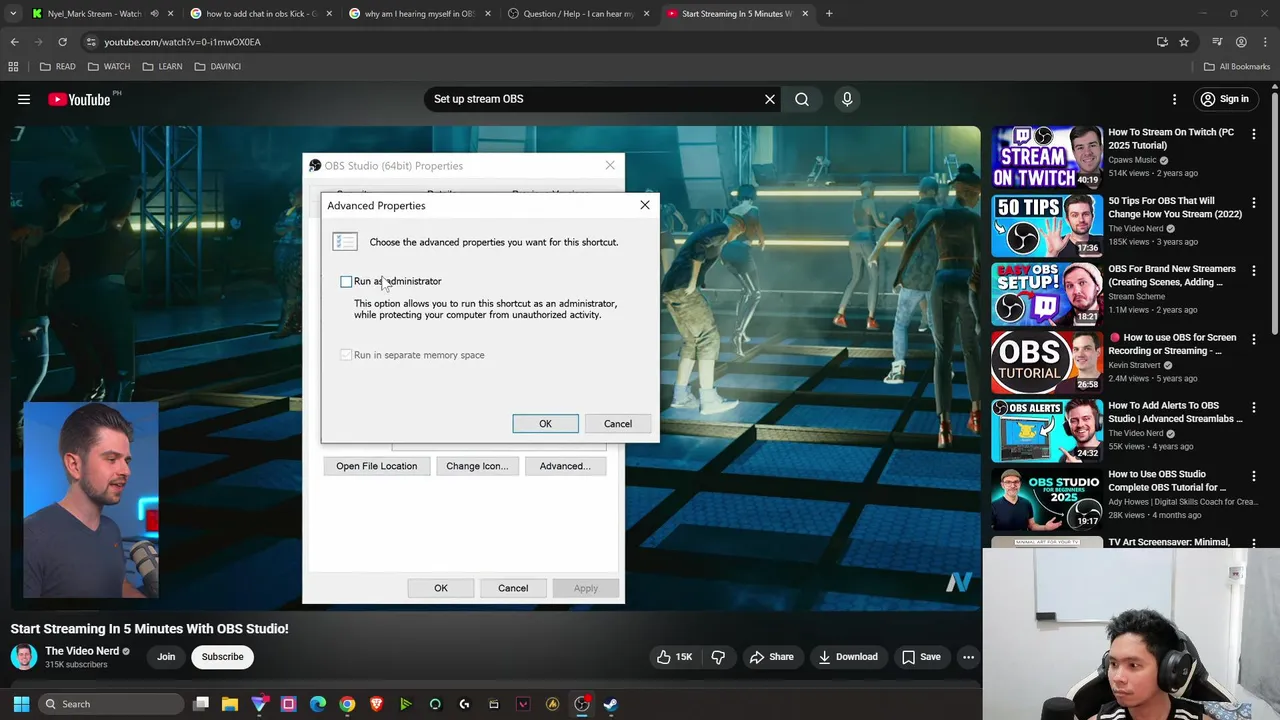Click Sign in button

1224,99
